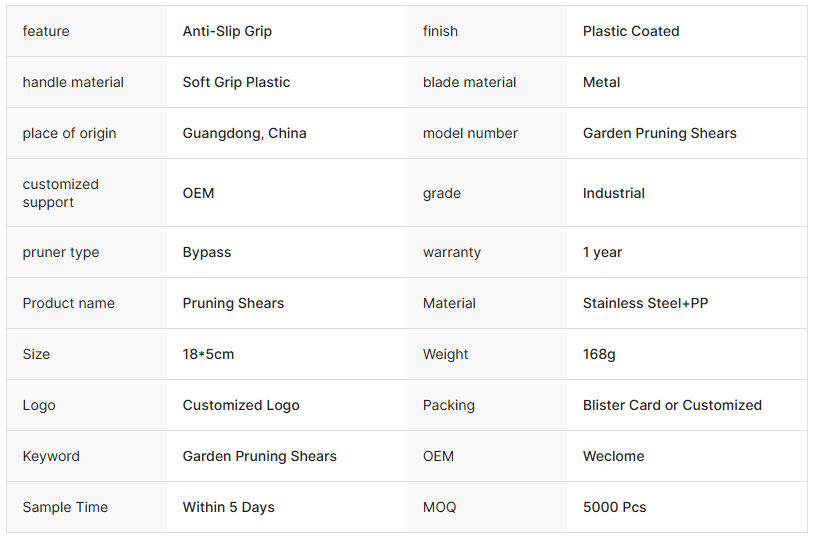
Task: Click the 'customized support' label
Action: [61, 193]
